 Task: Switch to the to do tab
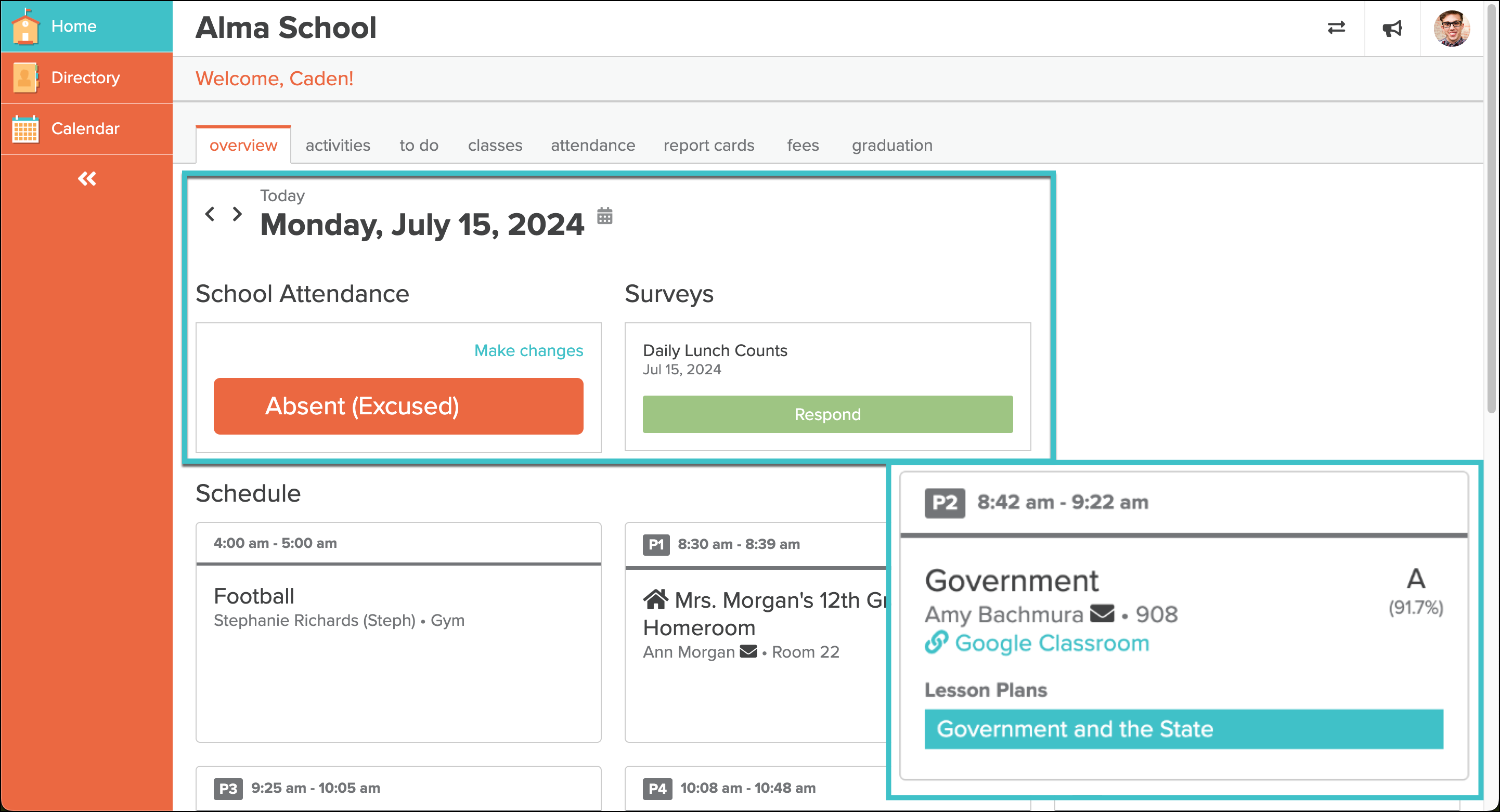point(419,145)
